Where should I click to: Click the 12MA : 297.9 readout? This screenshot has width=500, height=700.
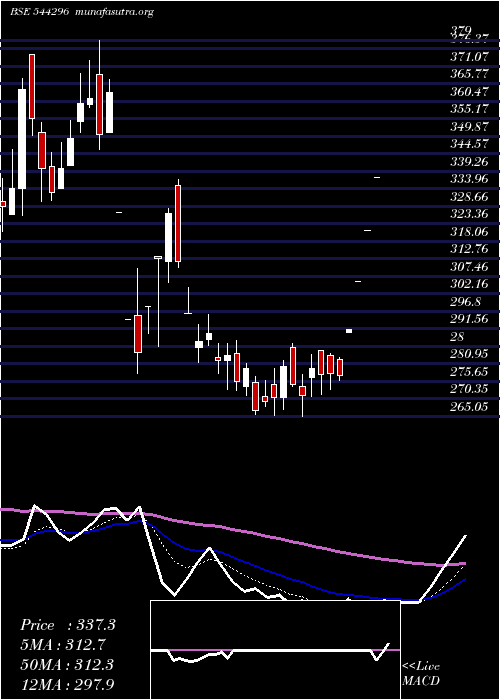(x=67, y=684)
